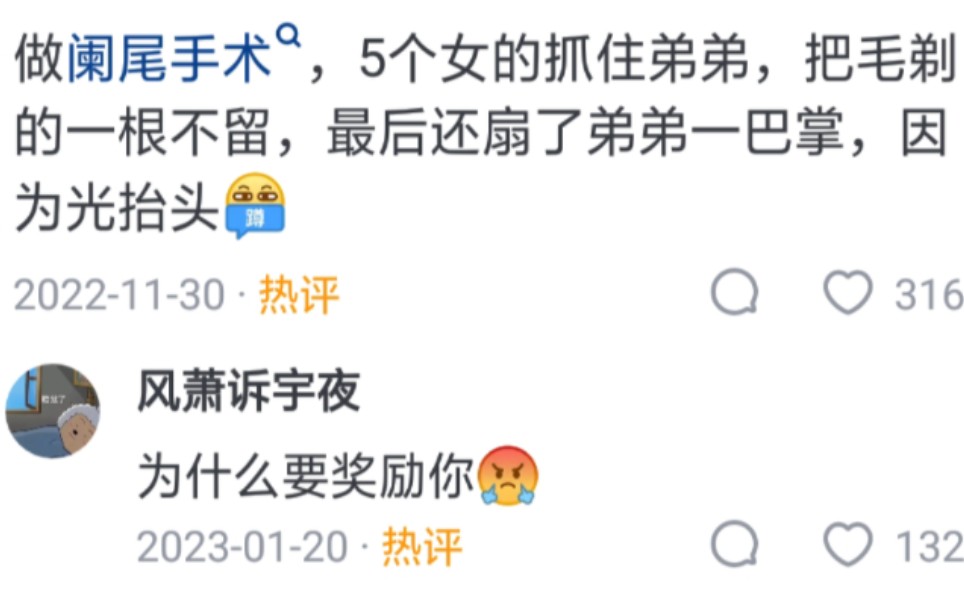The width and height of the screenshot is (964, 602).
Task: Tap the 2022-11-30 date stamp
Action: pos(119,295)
